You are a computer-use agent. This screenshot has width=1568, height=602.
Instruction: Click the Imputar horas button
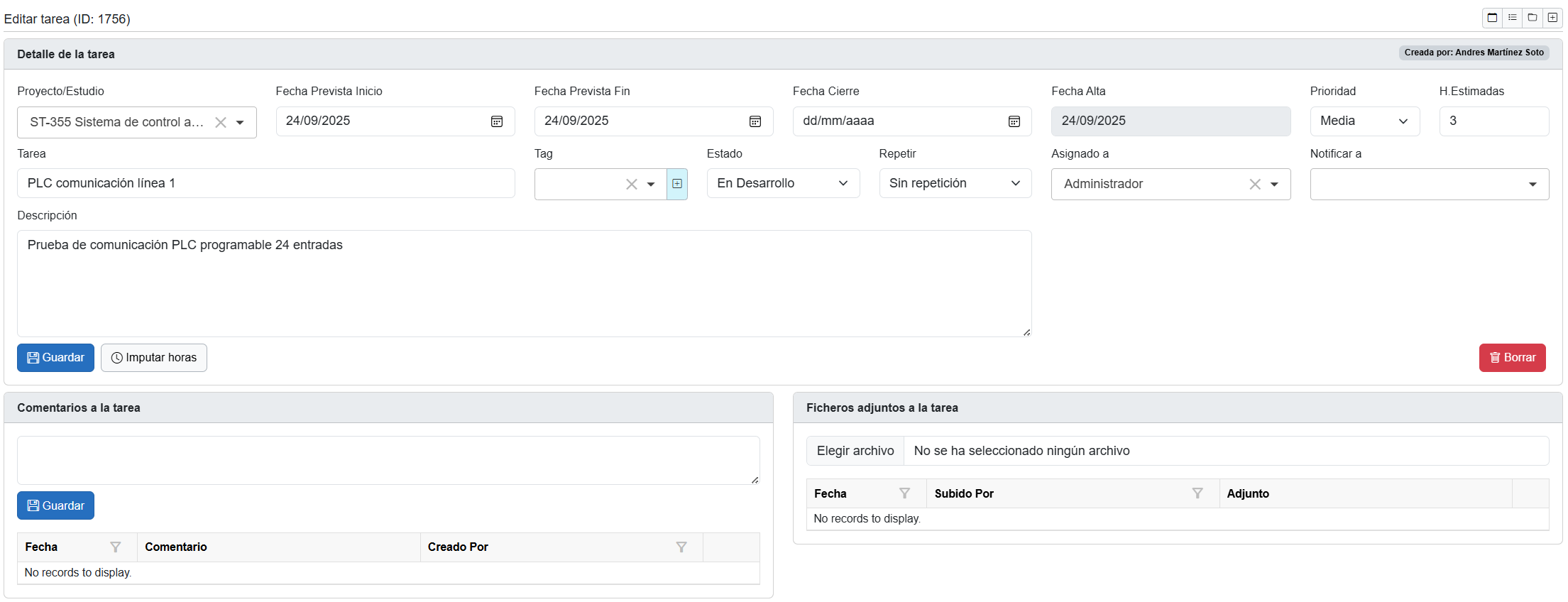pos(154,358)
